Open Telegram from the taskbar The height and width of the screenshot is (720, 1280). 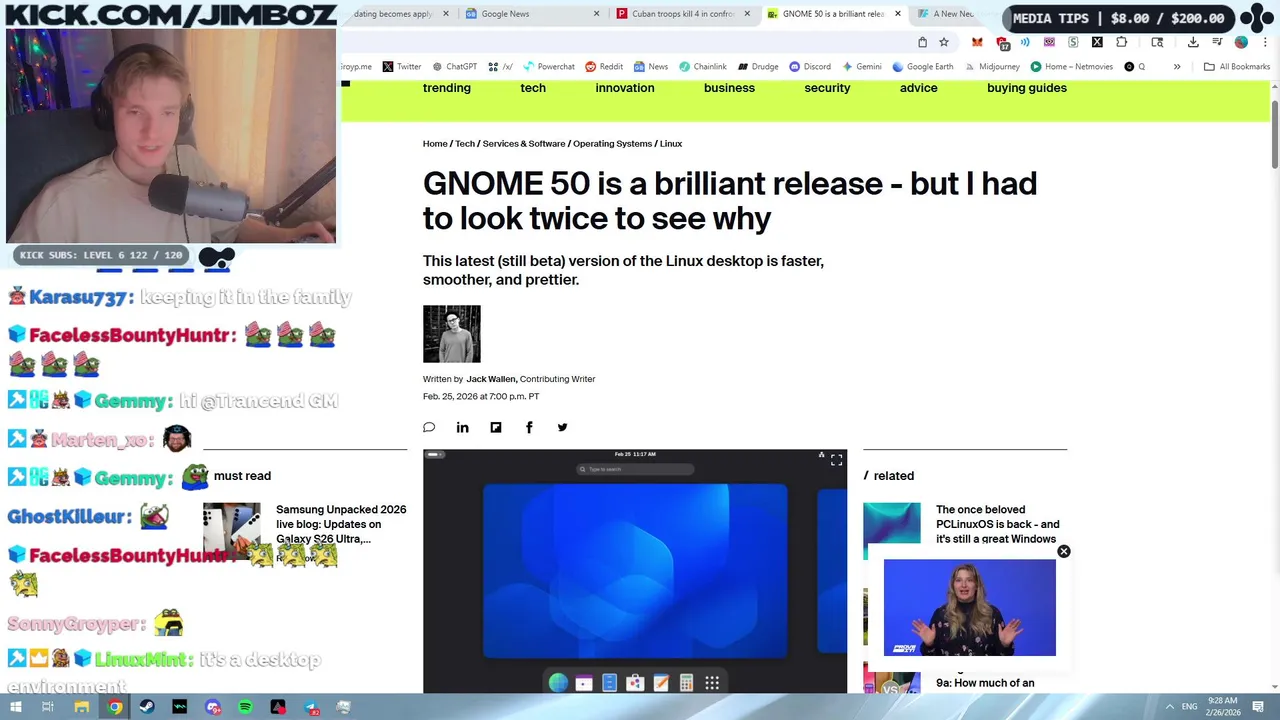click(x=311, y=707)
